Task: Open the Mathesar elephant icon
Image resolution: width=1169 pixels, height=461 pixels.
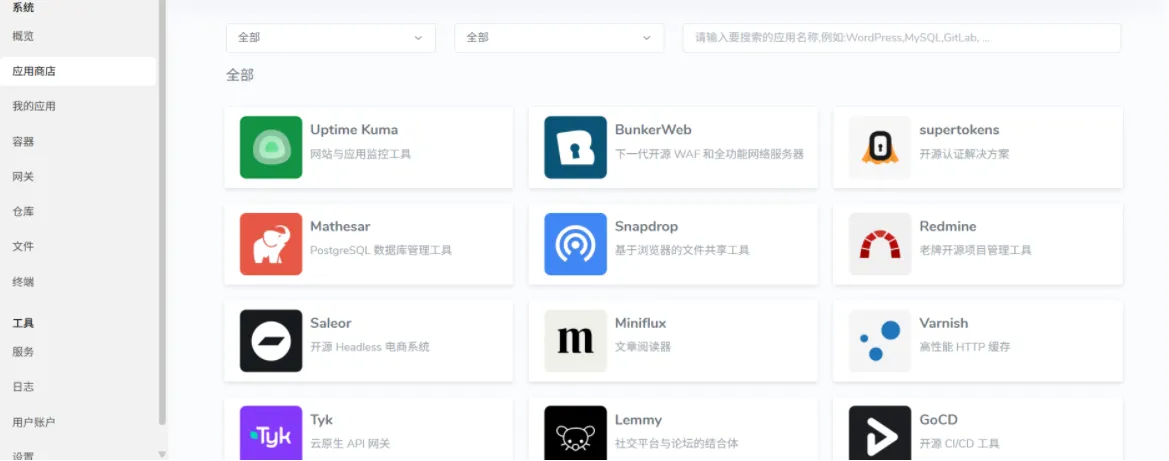Action: point(271,244)
